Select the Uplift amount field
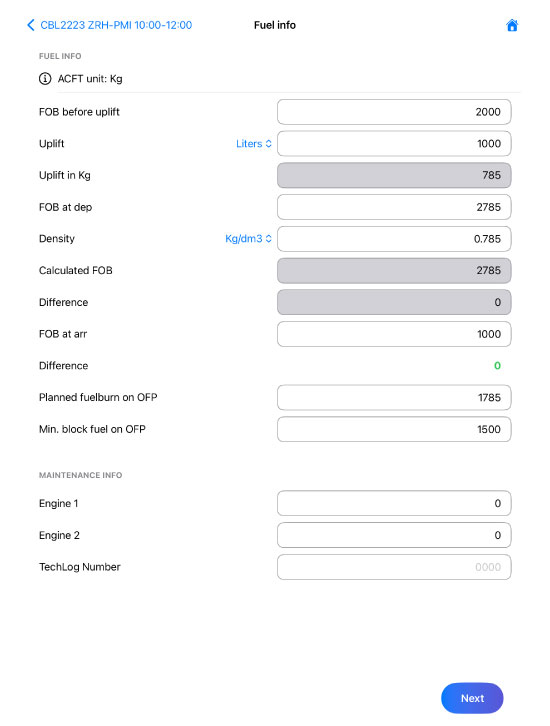 click(394, 144)
